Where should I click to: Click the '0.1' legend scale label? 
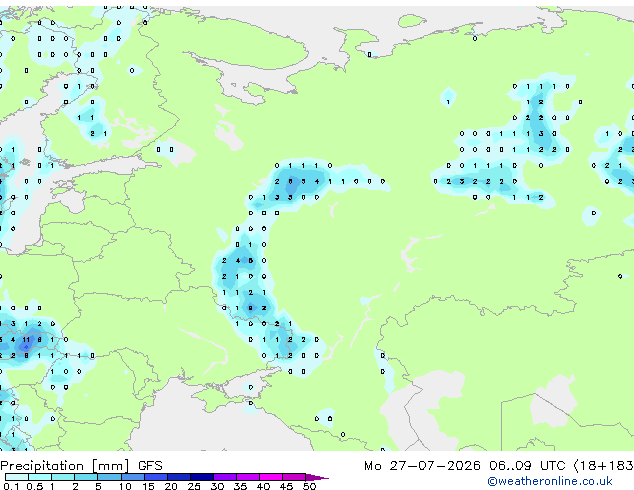tap(11, 486)
